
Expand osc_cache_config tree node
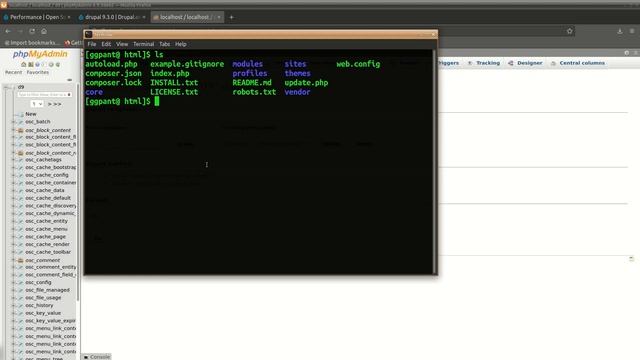click(14, 175)
